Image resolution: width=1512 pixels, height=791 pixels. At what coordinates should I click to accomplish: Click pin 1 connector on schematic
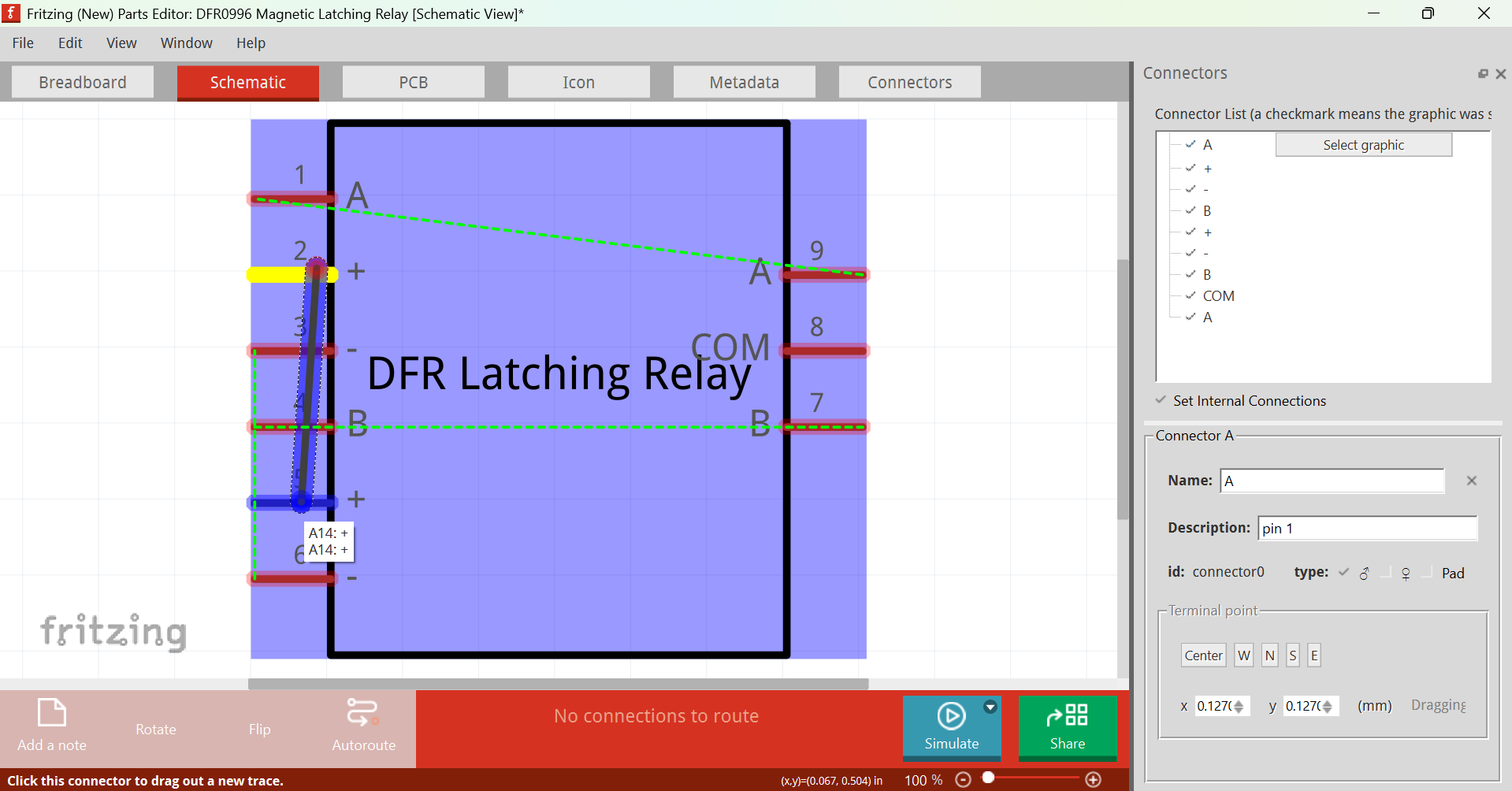(292, 199)
